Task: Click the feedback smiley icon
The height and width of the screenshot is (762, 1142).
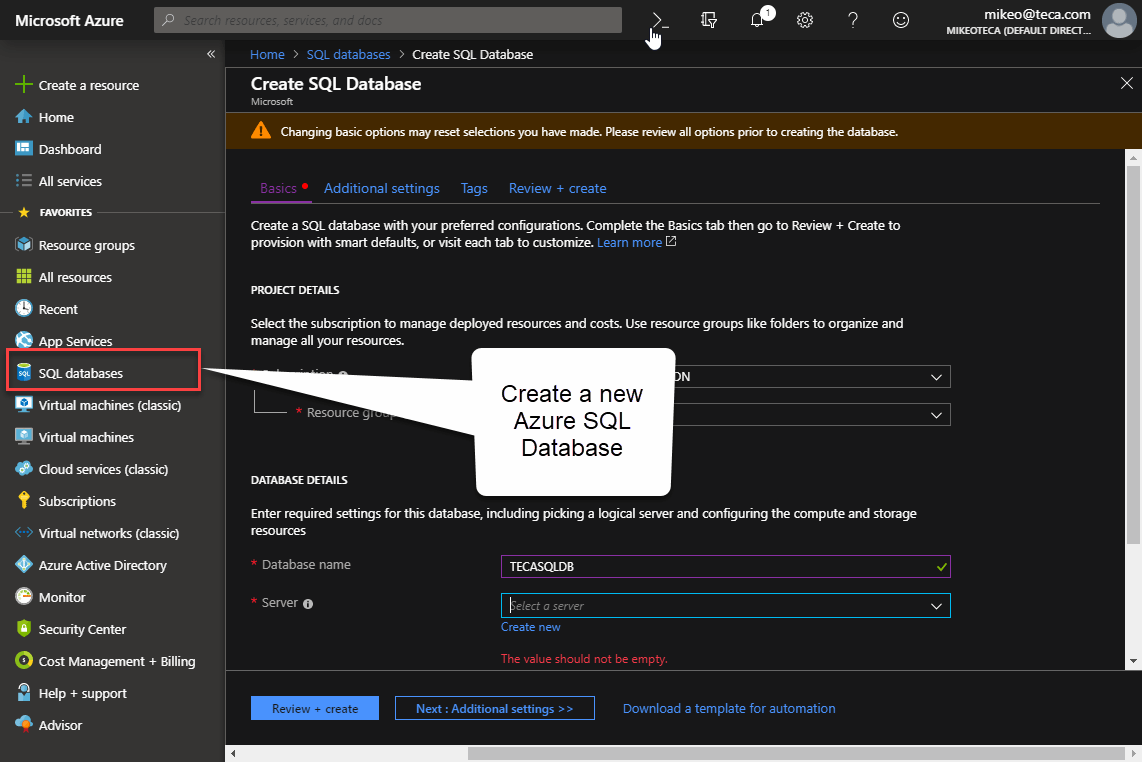Action: click(901, 20)
